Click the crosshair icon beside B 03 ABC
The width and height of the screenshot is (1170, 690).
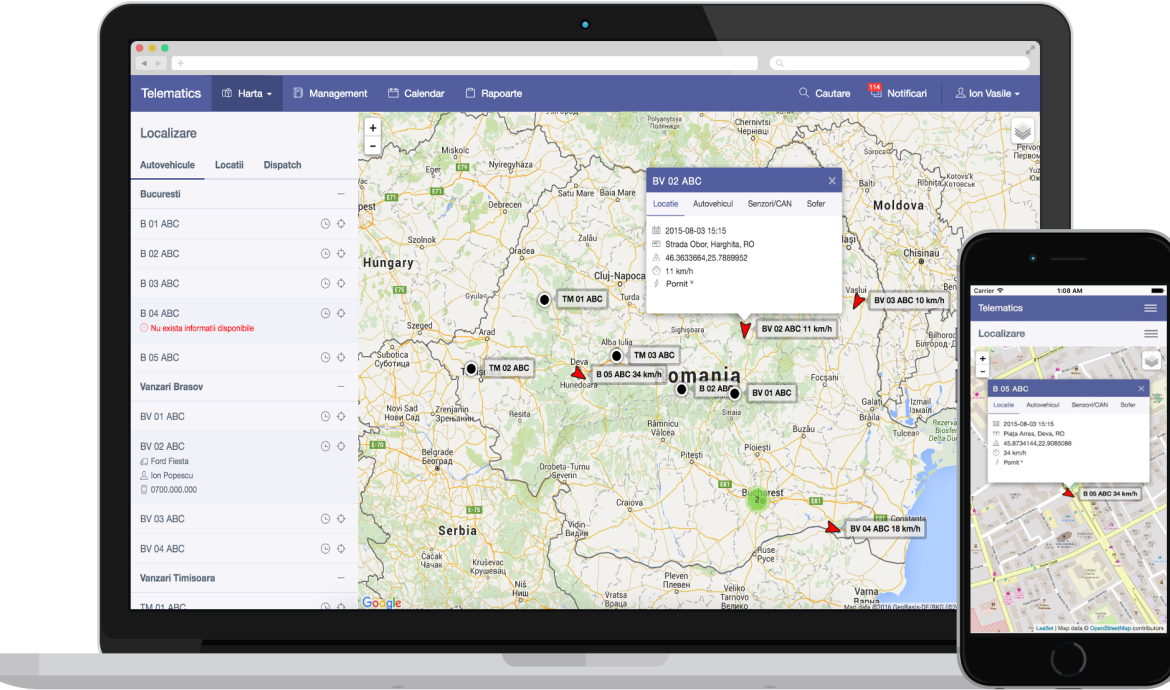tap(341, 283)
